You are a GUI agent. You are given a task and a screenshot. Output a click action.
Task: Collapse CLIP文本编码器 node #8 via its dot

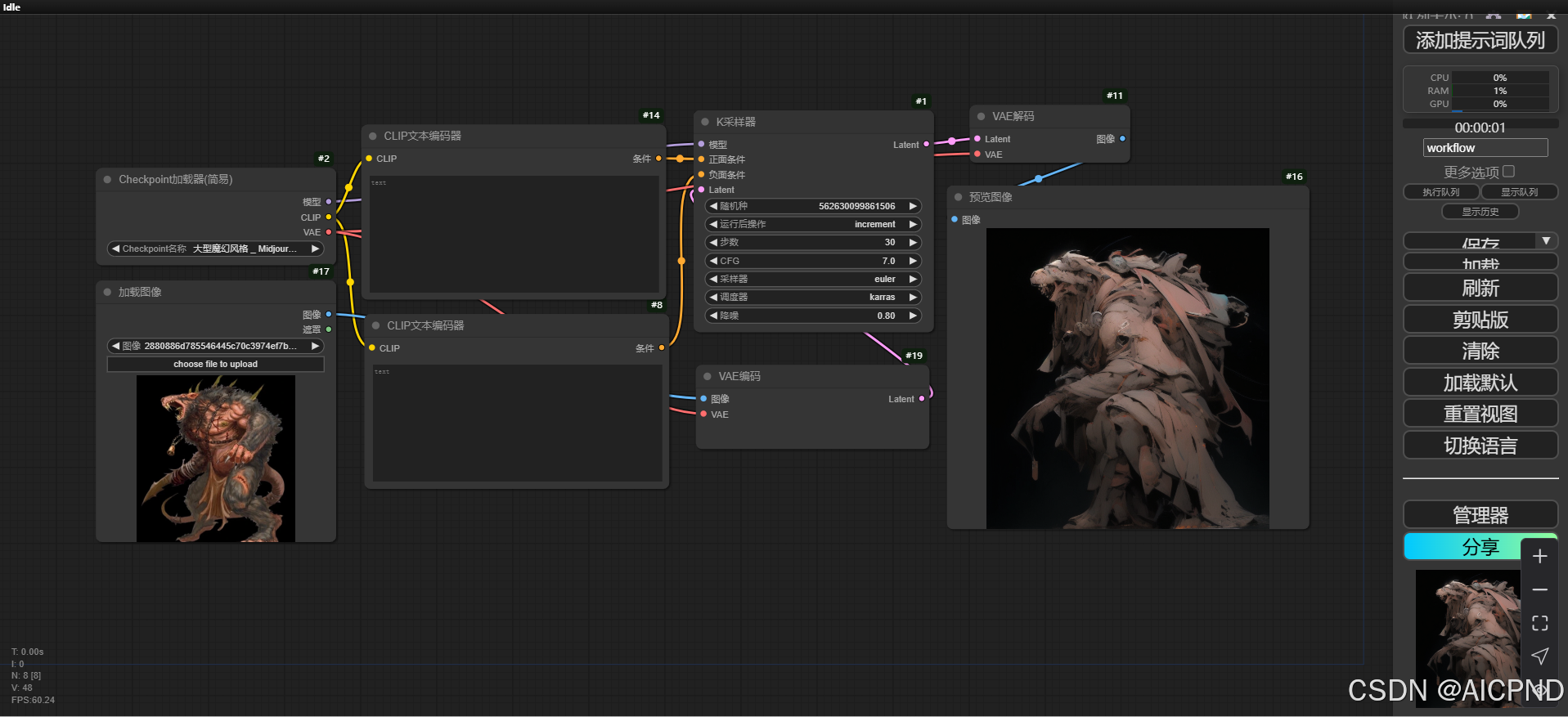(376, 325)
